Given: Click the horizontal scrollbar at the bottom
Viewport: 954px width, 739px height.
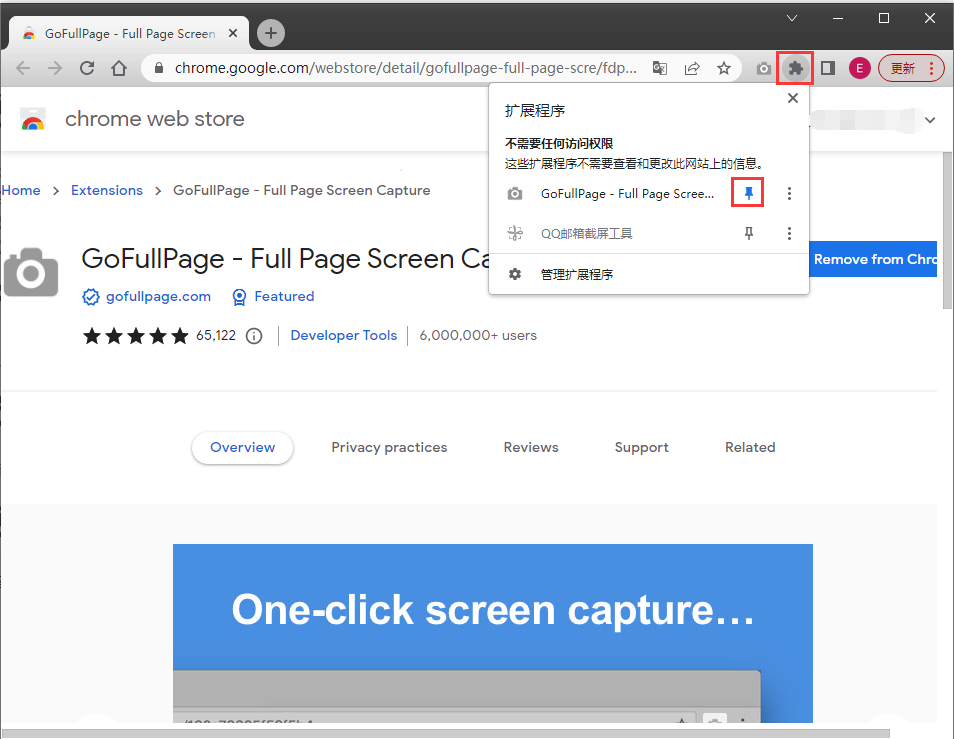Looking at the screenshot, I should pyautogui.click(x=445, y=734).
